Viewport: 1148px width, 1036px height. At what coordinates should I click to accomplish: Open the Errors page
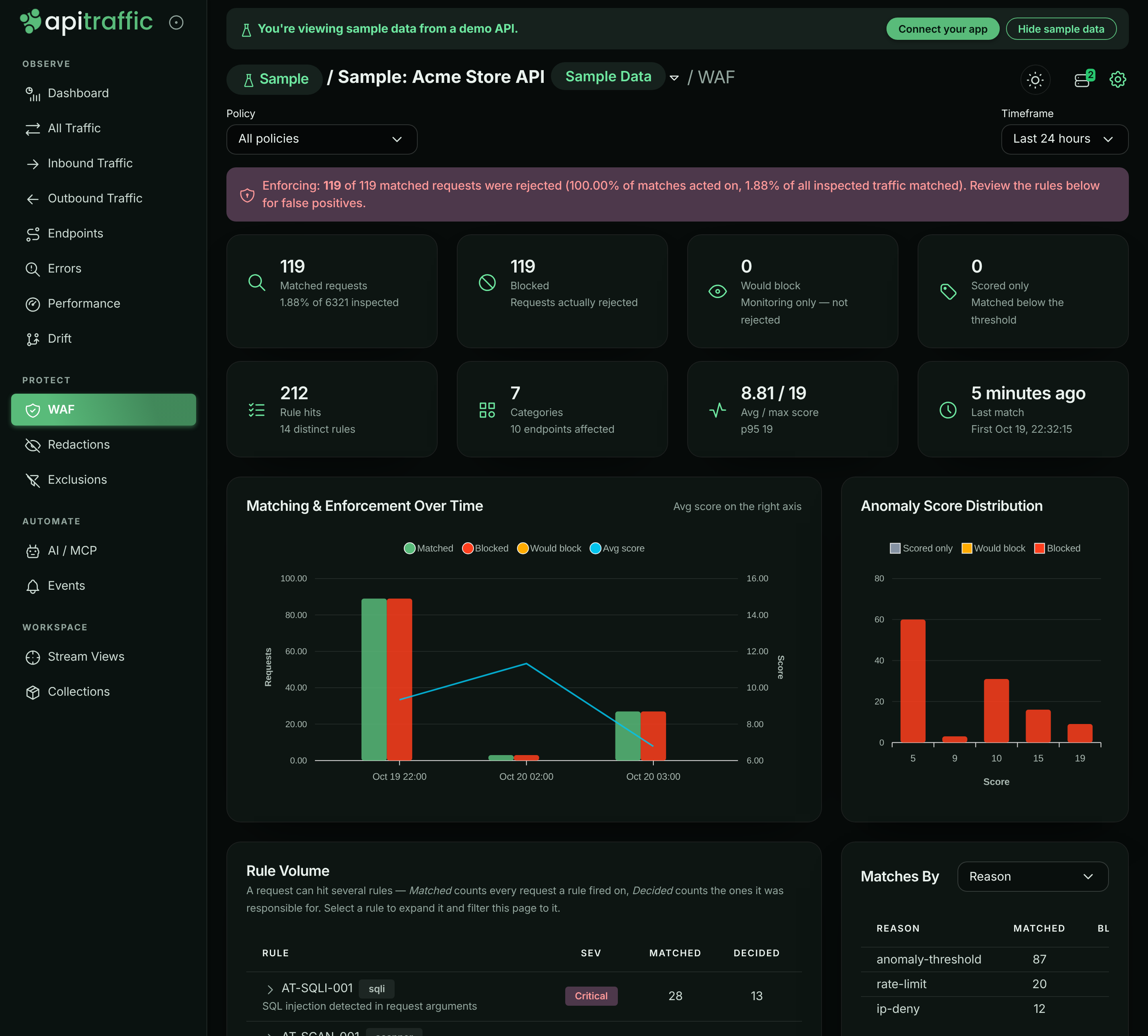tap(103, 269)
